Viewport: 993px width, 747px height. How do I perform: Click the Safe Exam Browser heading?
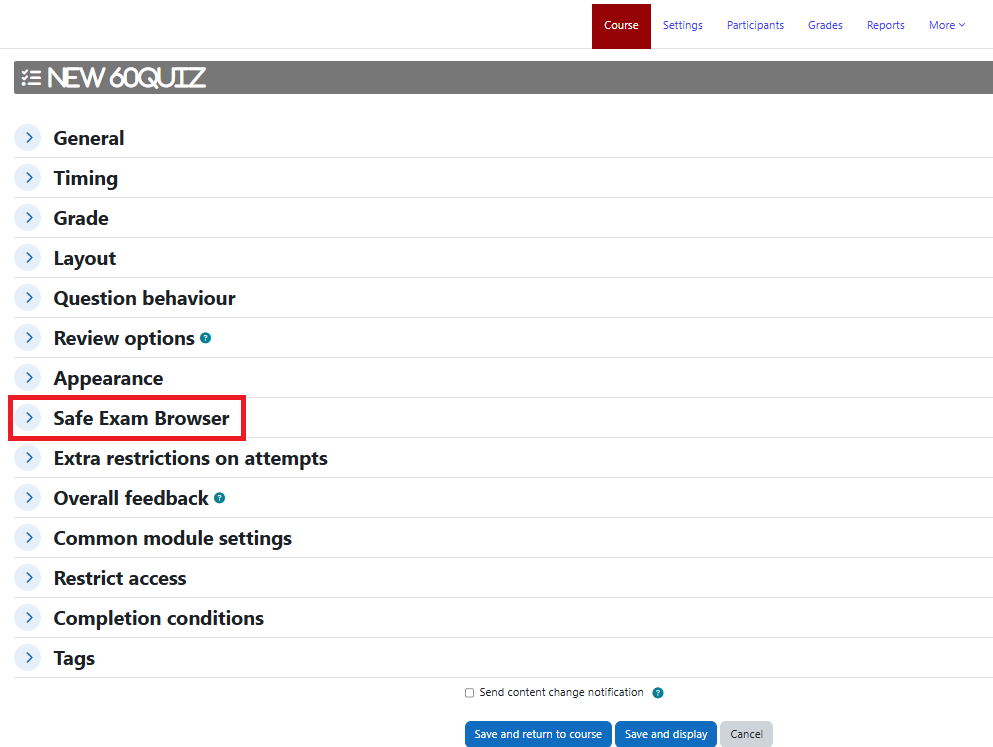tap(141, 418)
